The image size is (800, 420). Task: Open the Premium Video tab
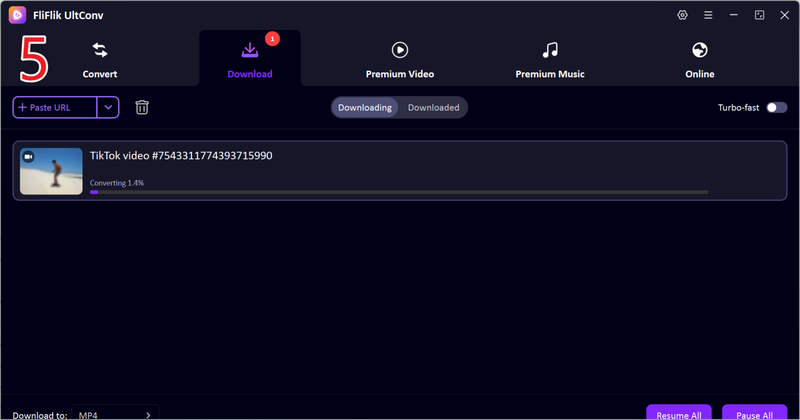pyautogui.click(x=400, y=58)
